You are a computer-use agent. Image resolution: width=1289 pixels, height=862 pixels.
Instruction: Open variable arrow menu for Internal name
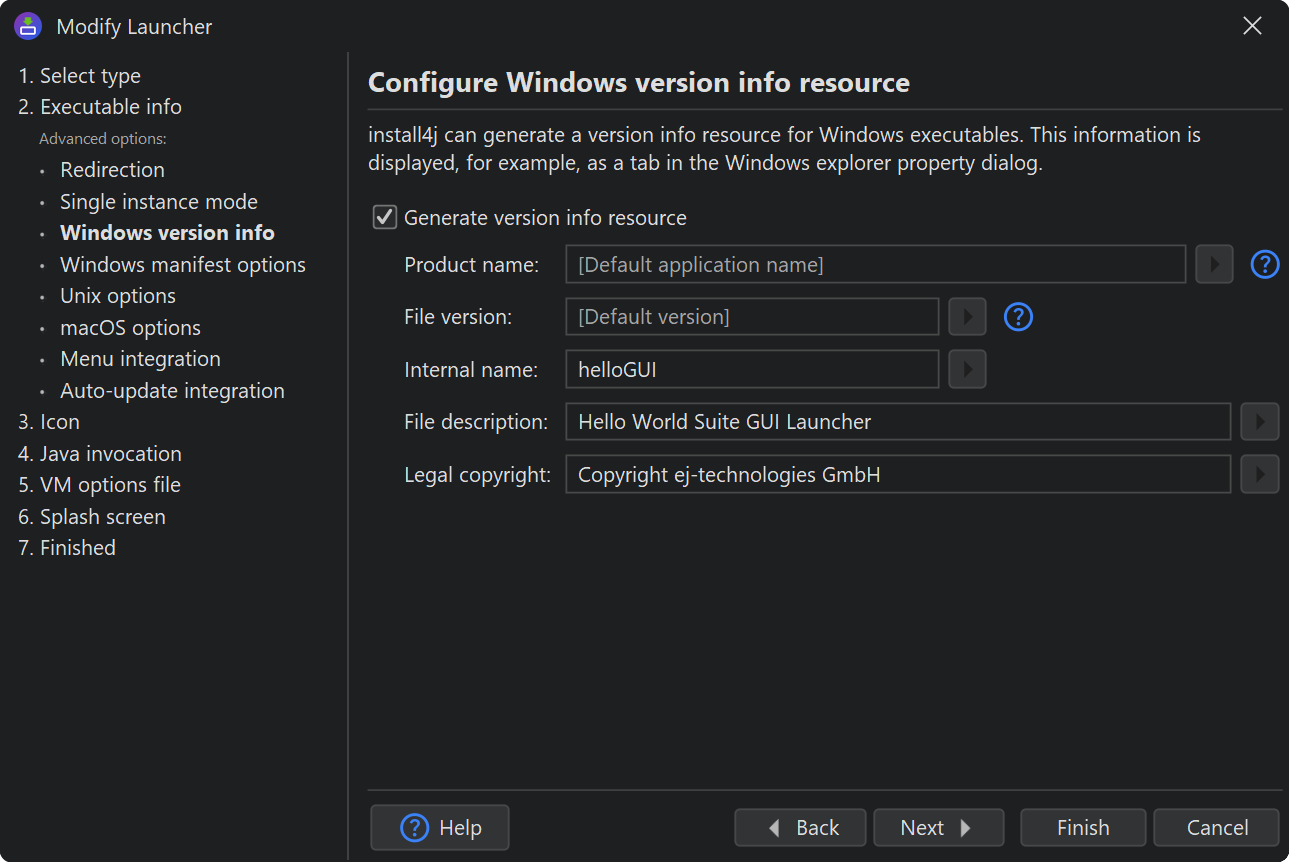pos(967,369)
